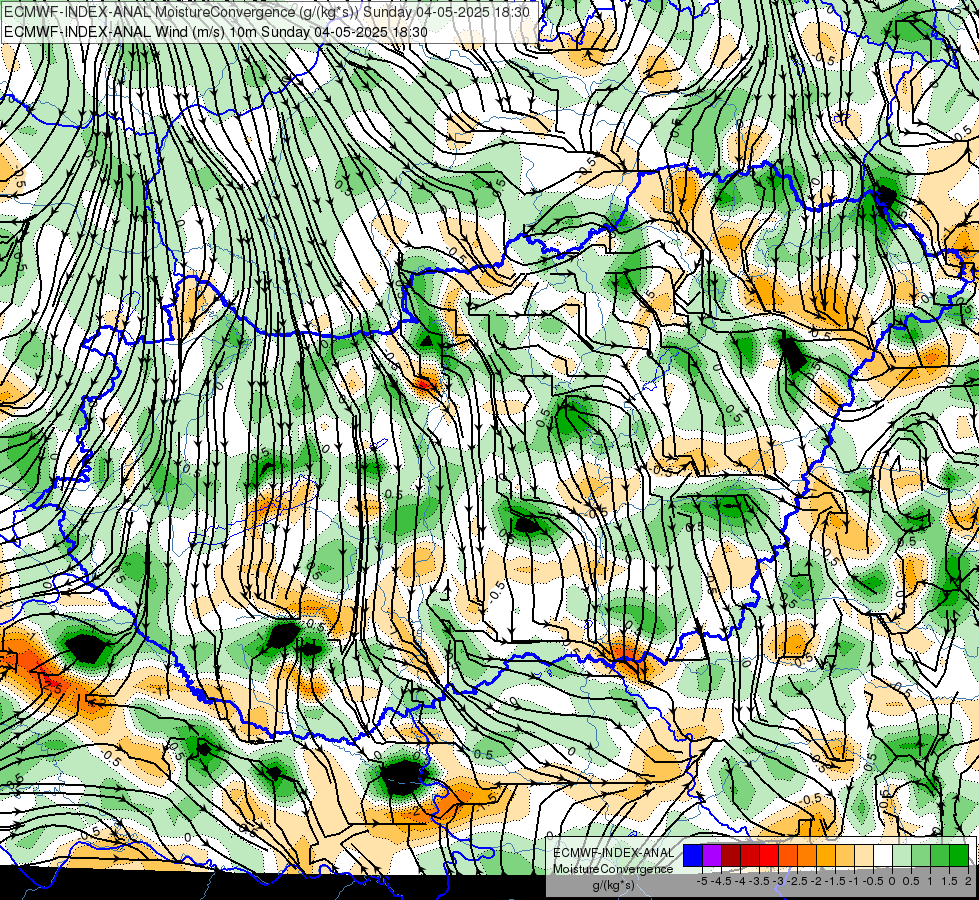Select the pale peach swatch between -1 and -0.5

coord(864,856)
